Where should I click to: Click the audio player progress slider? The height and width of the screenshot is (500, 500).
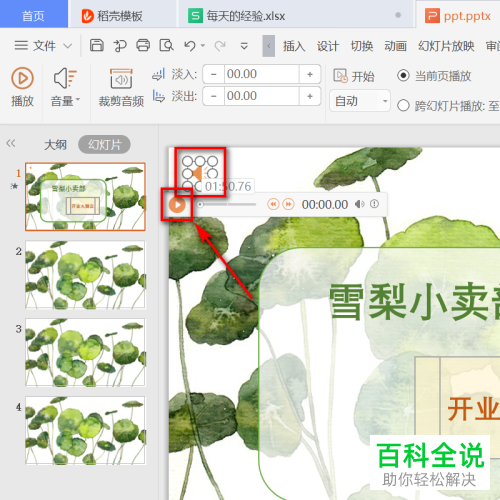[227, 204]
